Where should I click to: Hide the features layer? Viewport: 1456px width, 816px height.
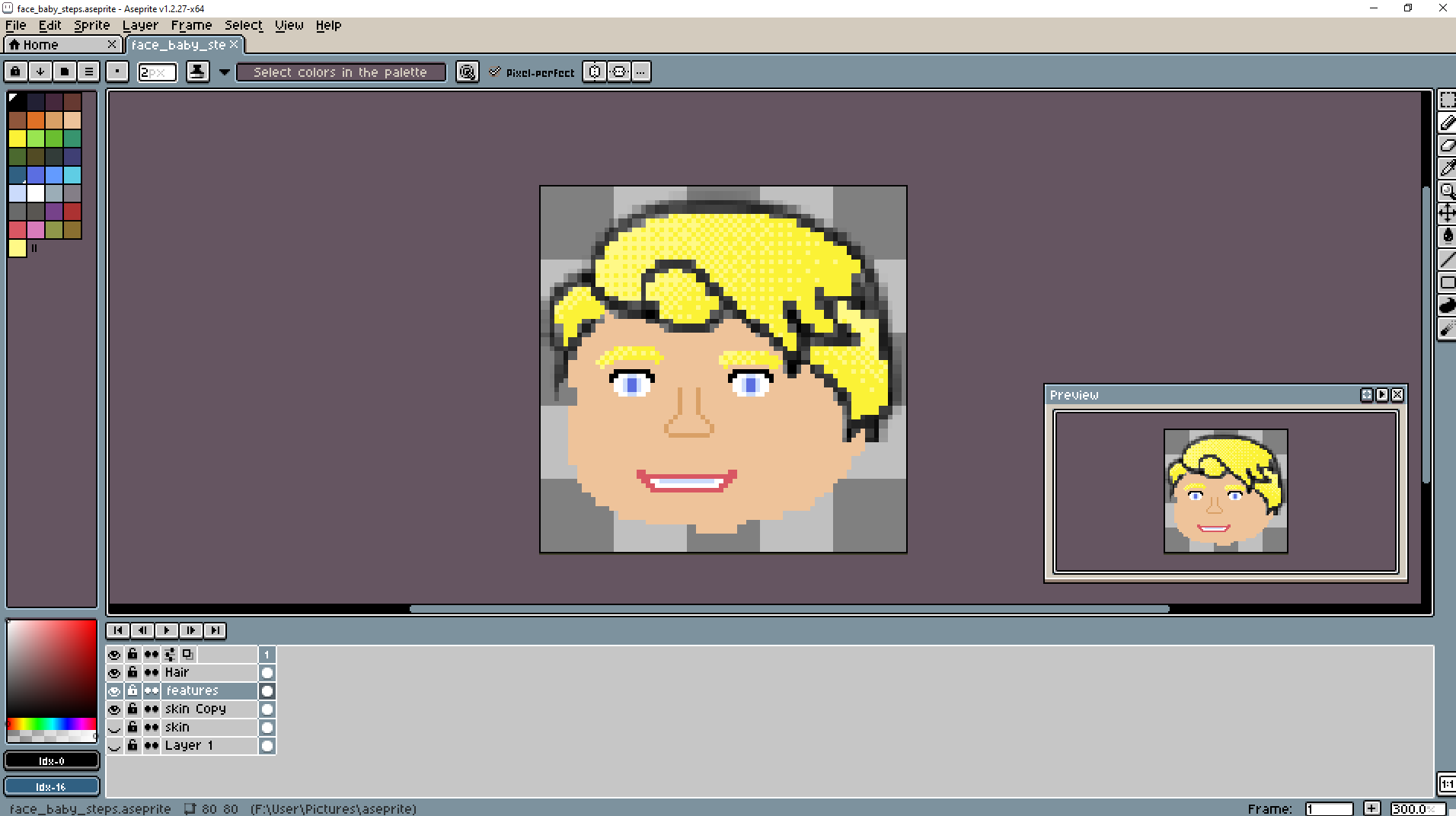point(114,691)
